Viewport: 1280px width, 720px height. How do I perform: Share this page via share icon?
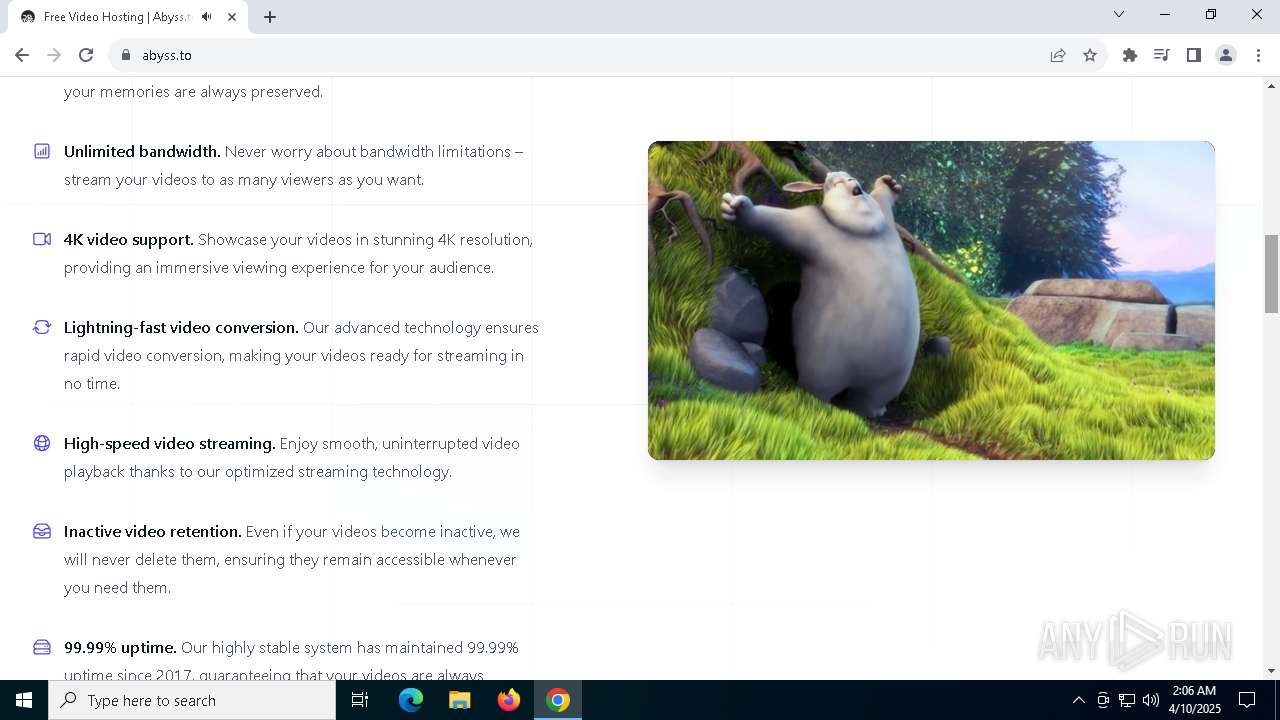click(1058, 55)
